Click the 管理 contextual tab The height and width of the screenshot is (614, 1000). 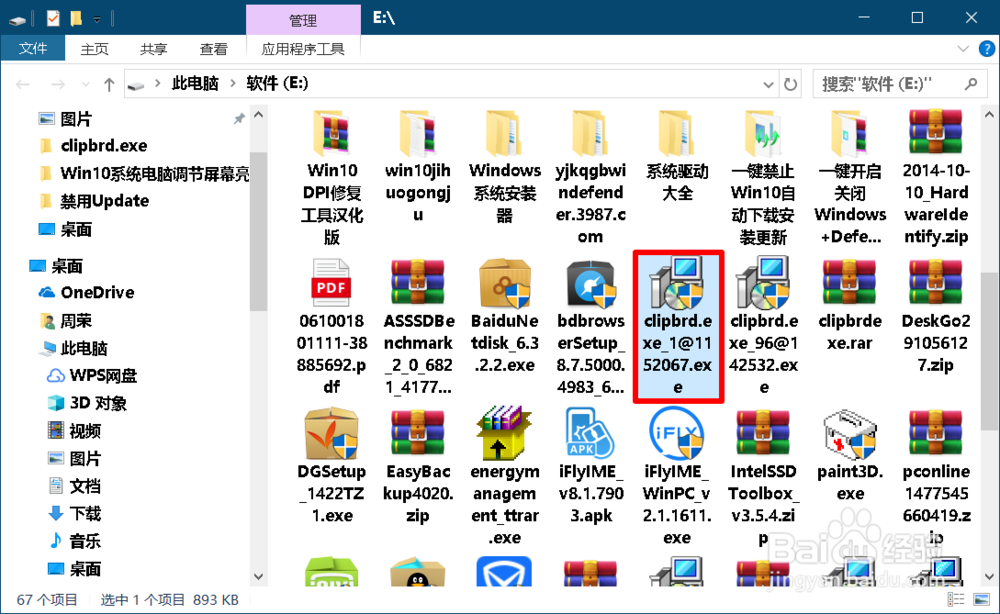303,20
